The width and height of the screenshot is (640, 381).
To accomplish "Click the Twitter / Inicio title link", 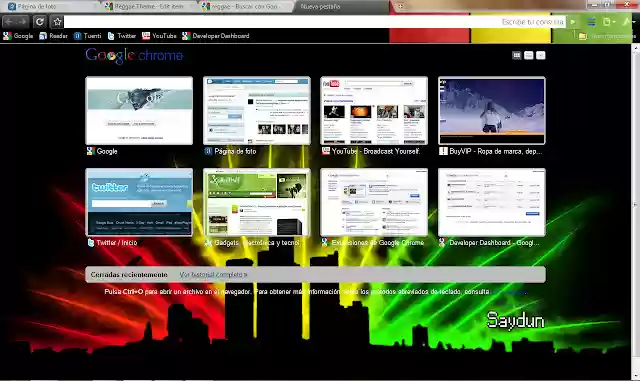I will (117, 243).
